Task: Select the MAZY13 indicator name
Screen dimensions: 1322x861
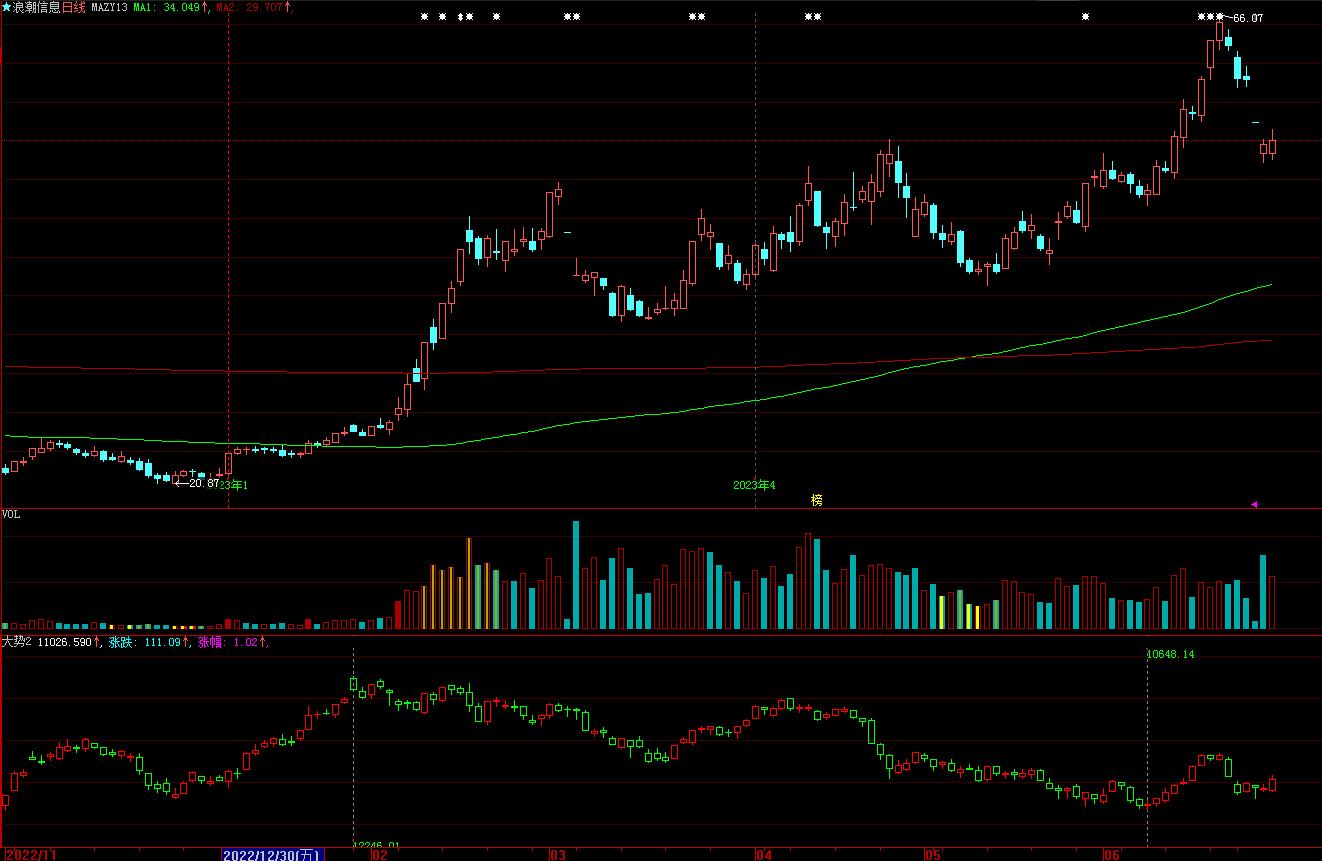Action: click(x=108, y=7)
